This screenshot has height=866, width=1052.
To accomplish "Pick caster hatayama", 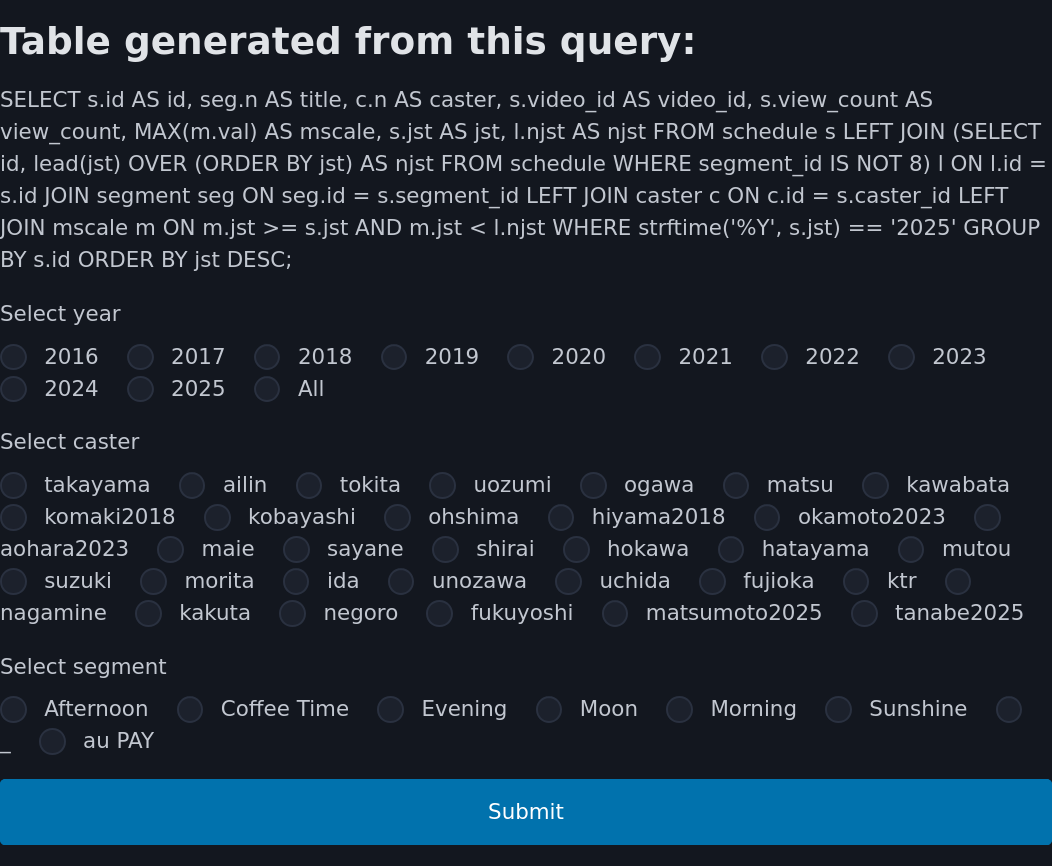I will pos(731,549).
